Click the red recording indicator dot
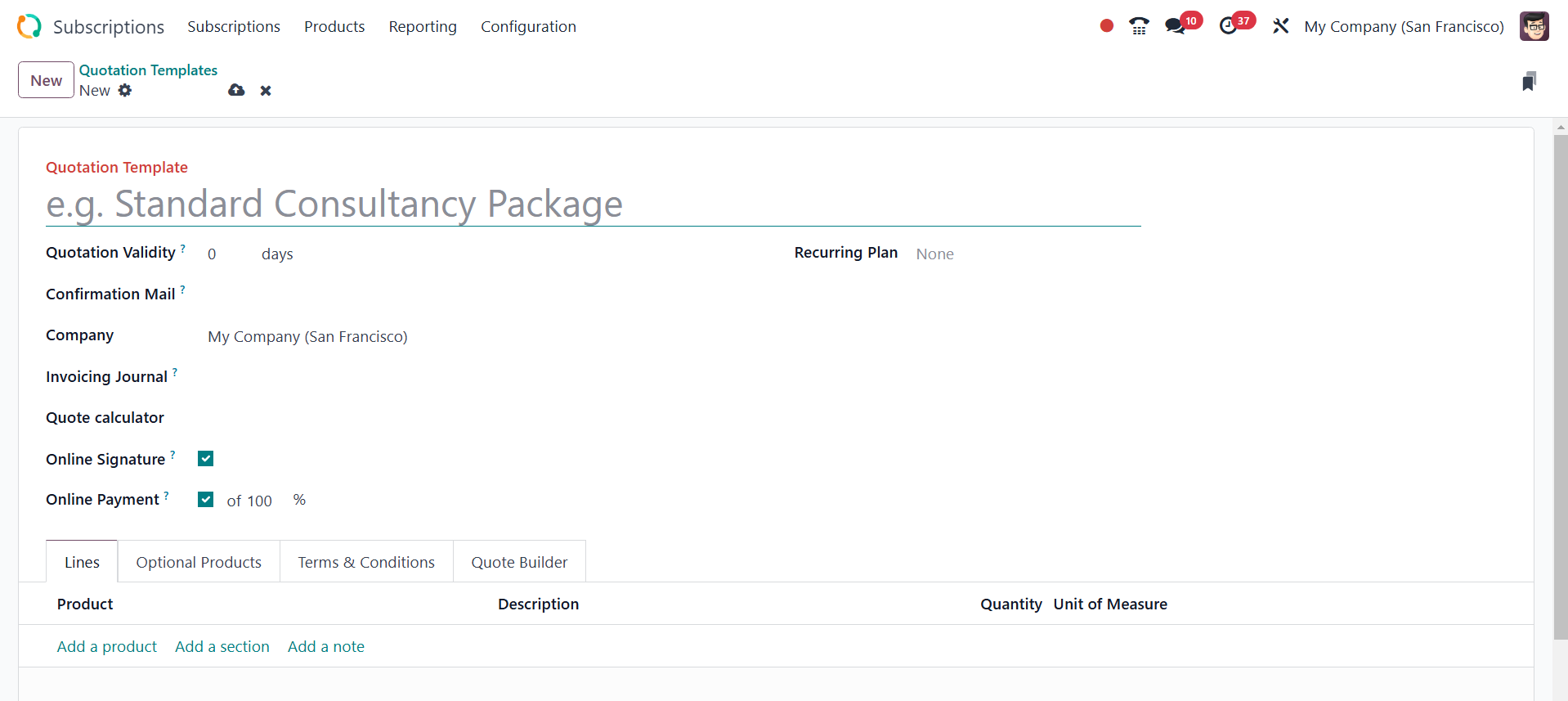Screen dimensions: 1568x701 [1106, 26]
